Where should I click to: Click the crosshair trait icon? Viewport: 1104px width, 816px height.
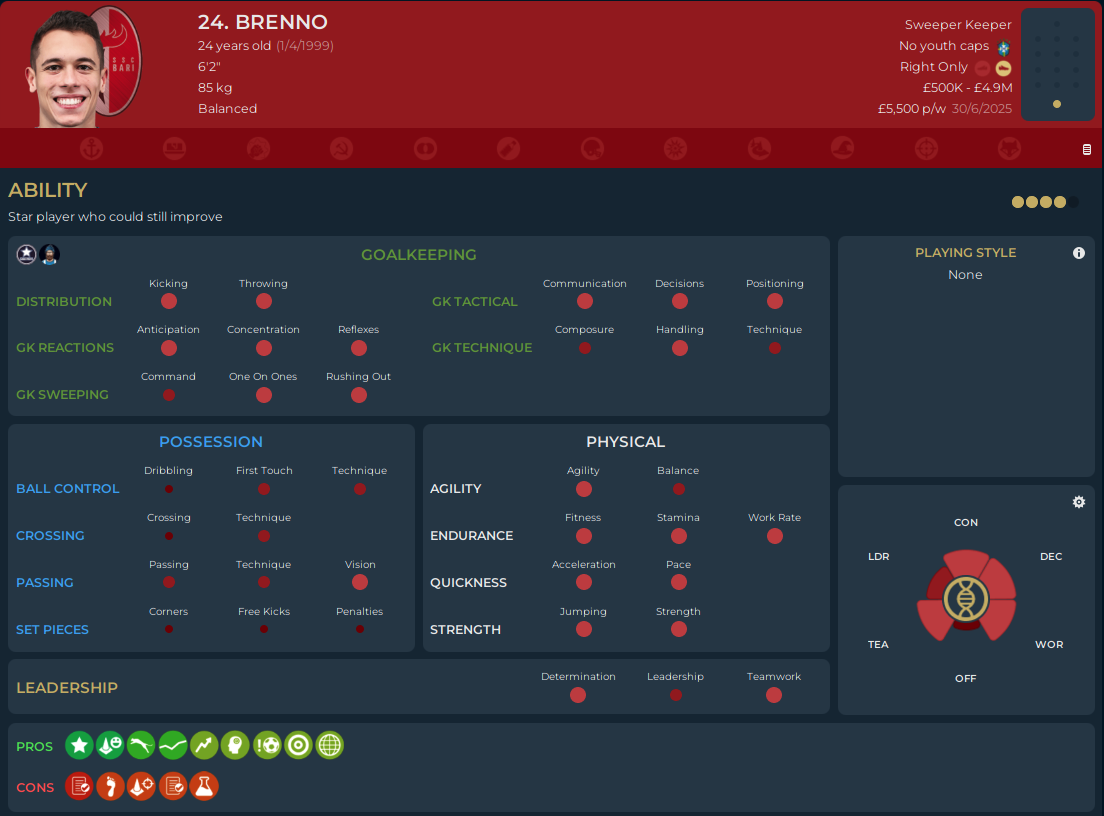coord(926,149)
